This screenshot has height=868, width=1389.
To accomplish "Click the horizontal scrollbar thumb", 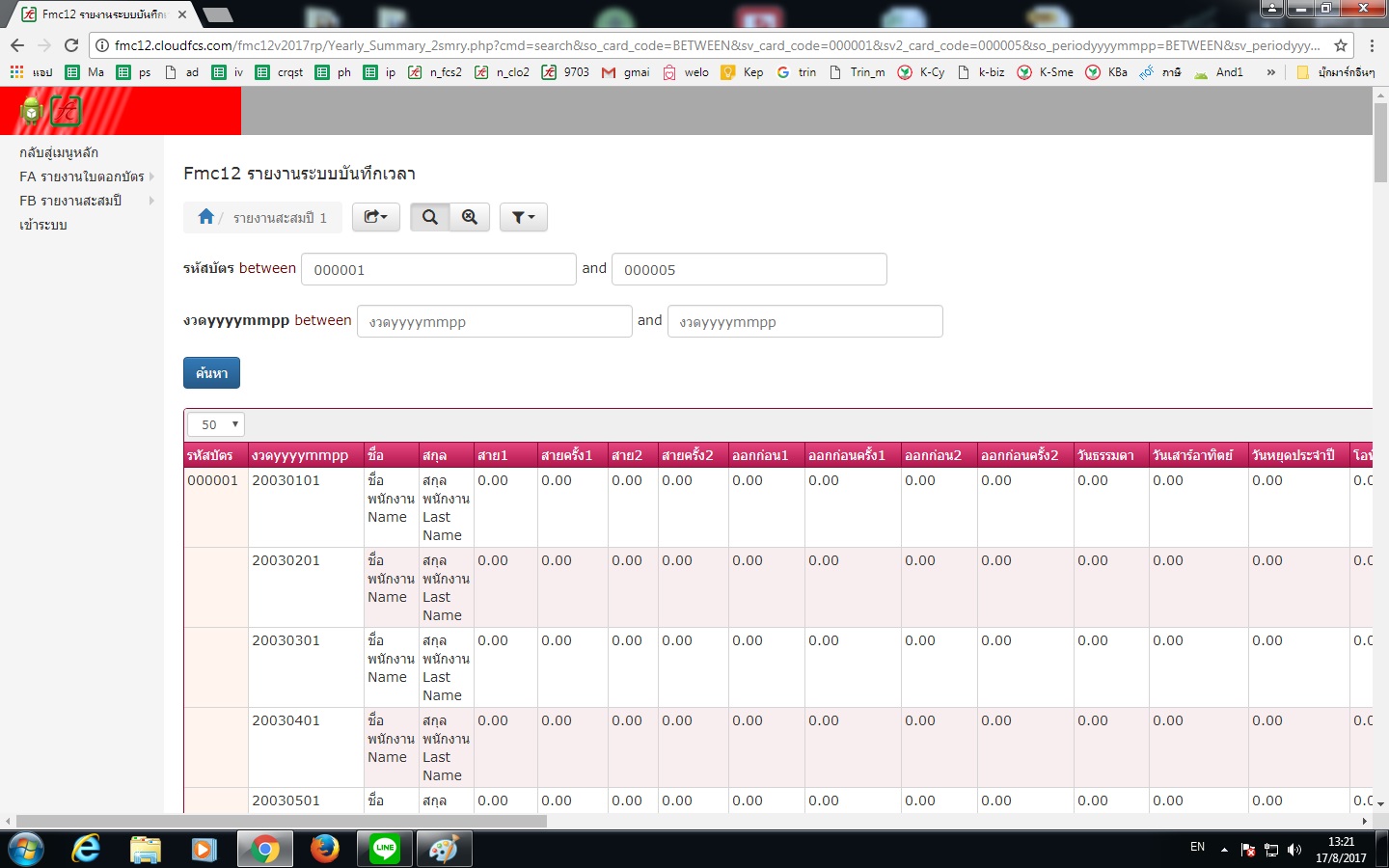I will 282,821.
